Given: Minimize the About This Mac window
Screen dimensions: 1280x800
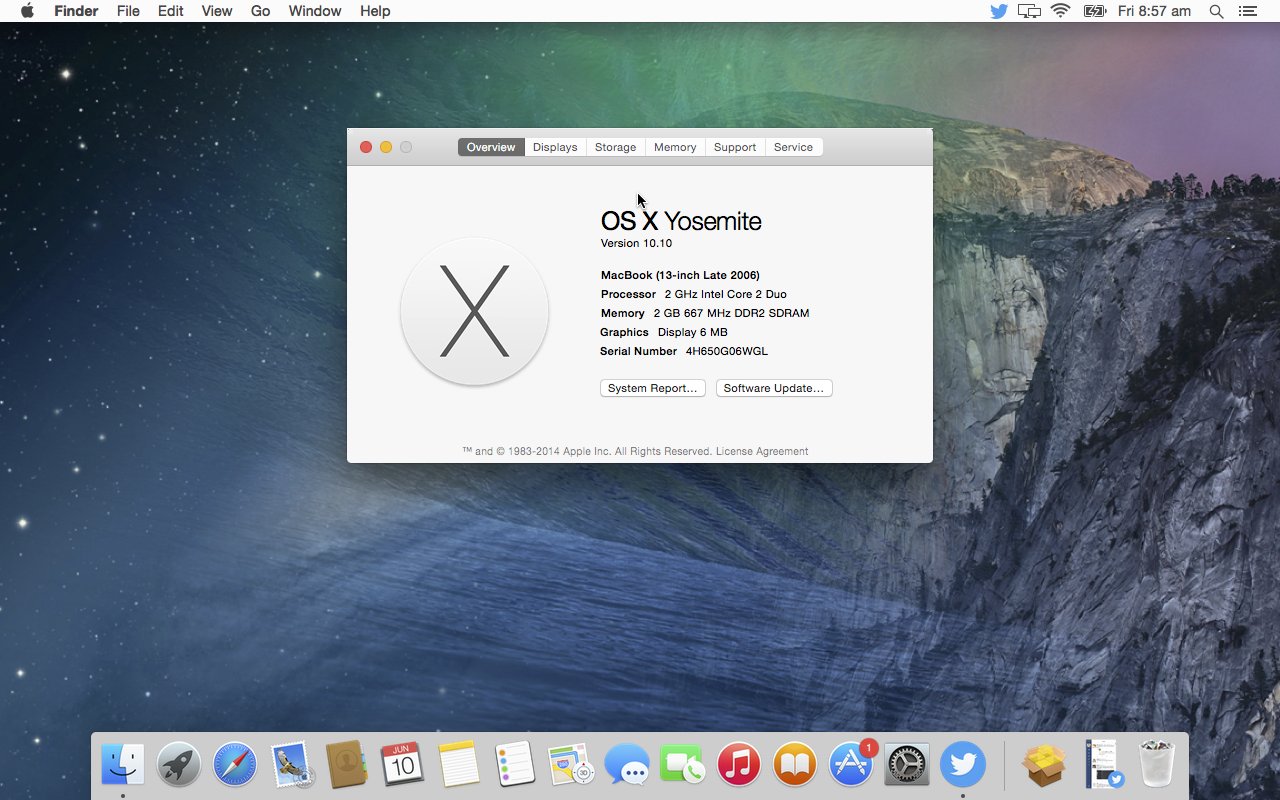Looking at the screenshot, I should 386,147.
